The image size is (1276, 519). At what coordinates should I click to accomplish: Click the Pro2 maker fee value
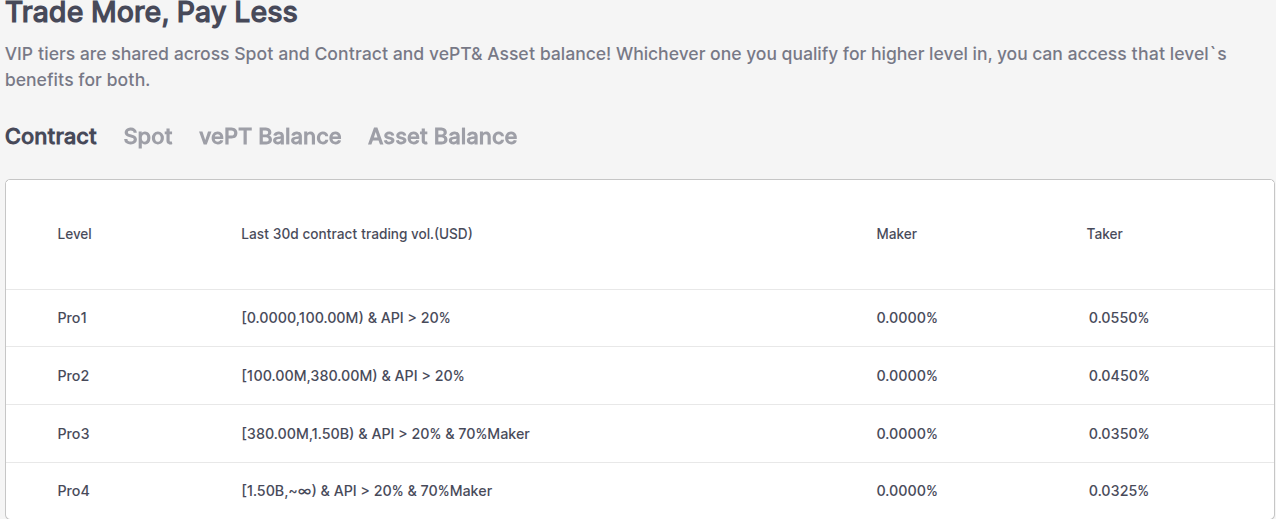coord(906,376)
